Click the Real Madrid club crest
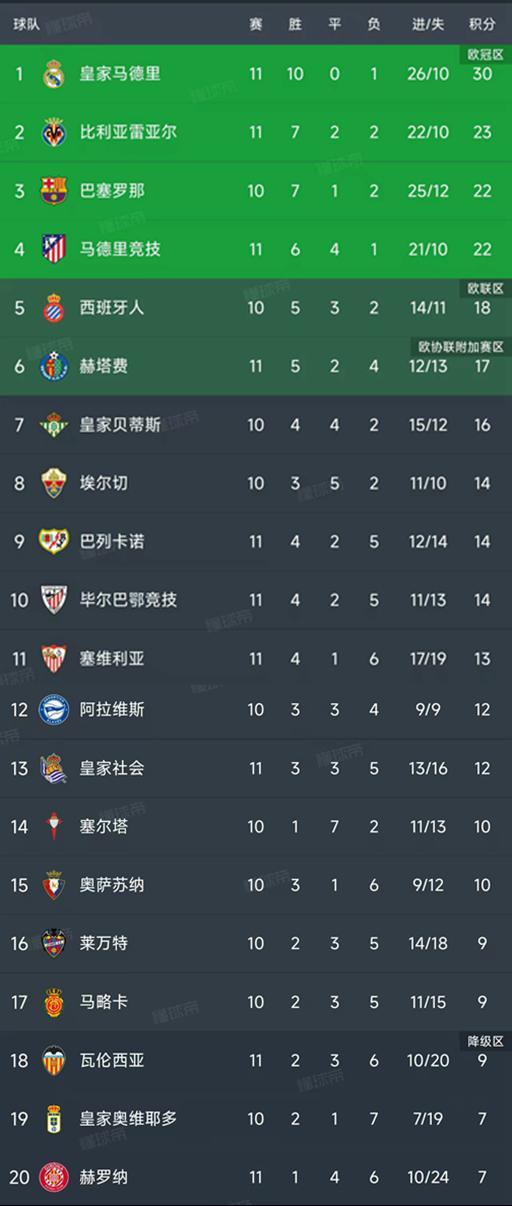Image resolution: width=512 pixels, height=1206 pixels. tap(53, 74)
